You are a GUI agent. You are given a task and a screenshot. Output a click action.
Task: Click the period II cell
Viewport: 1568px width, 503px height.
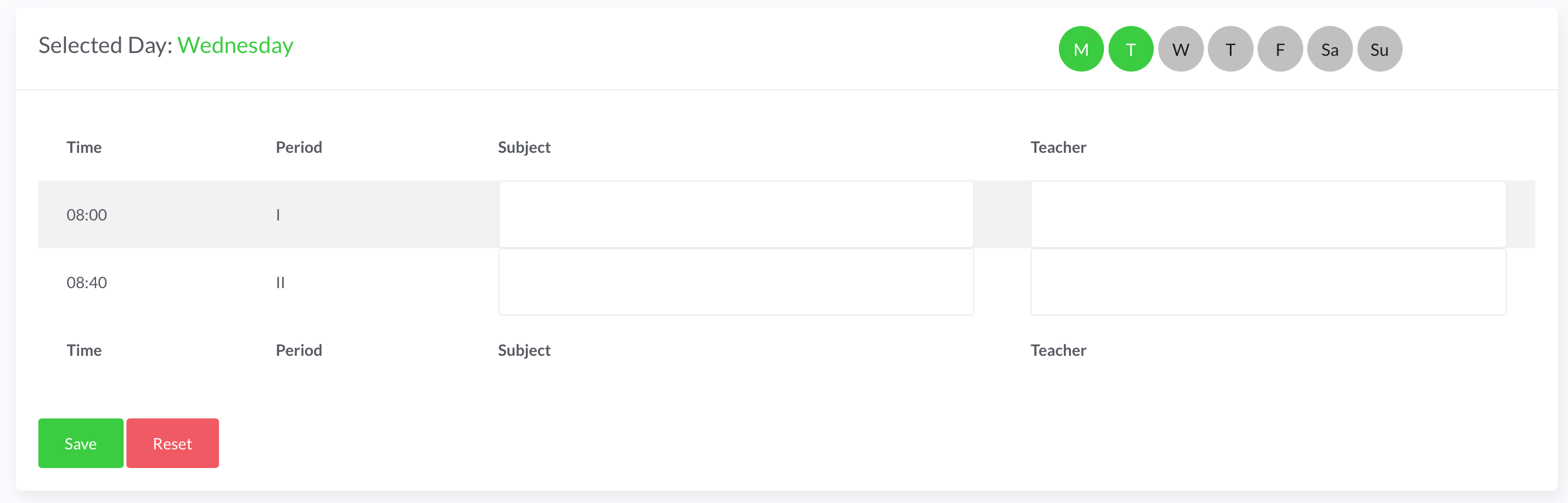tap(280, 283)
